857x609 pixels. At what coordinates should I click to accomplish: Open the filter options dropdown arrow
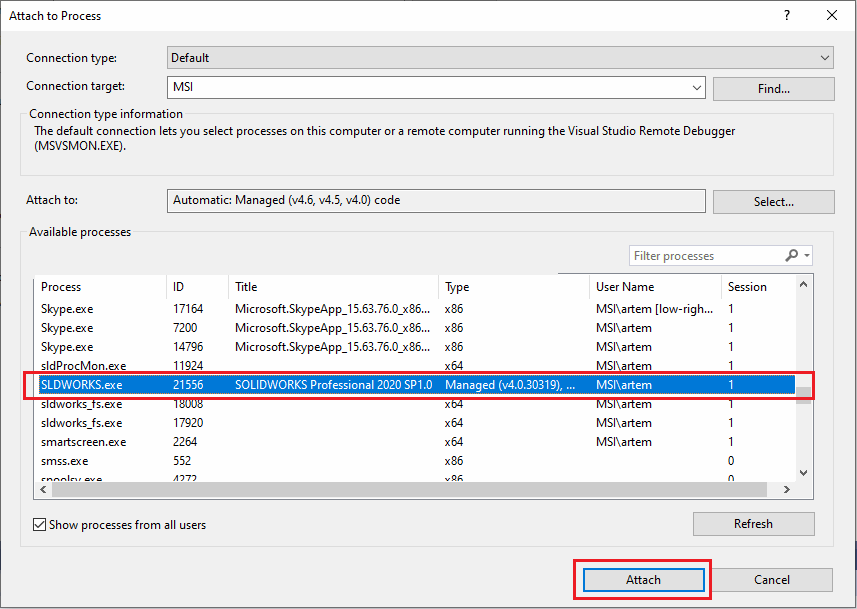pyautogui.click(x=807, y=255)
